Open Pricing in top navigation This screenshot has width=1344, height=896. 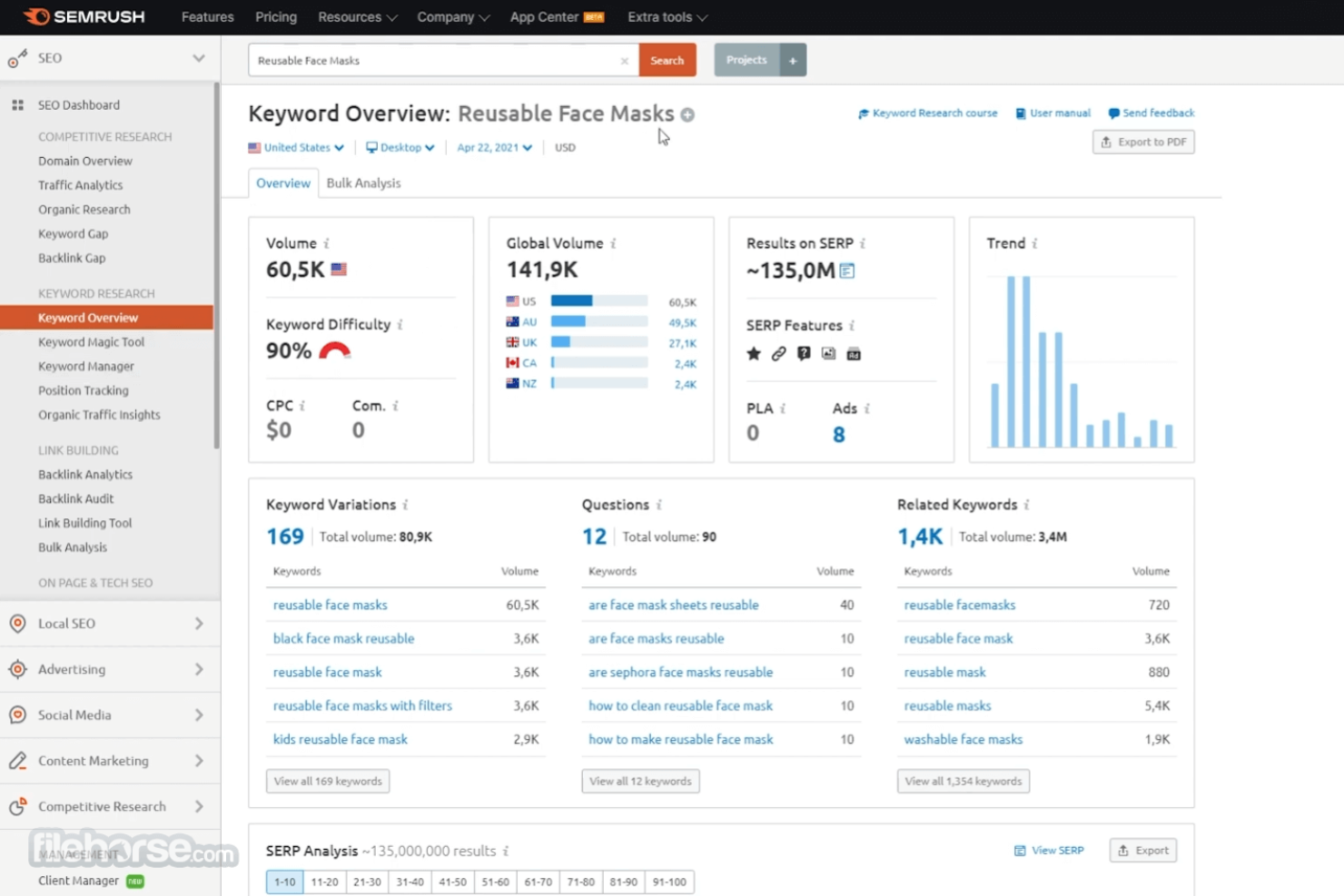tap(276, 17)
